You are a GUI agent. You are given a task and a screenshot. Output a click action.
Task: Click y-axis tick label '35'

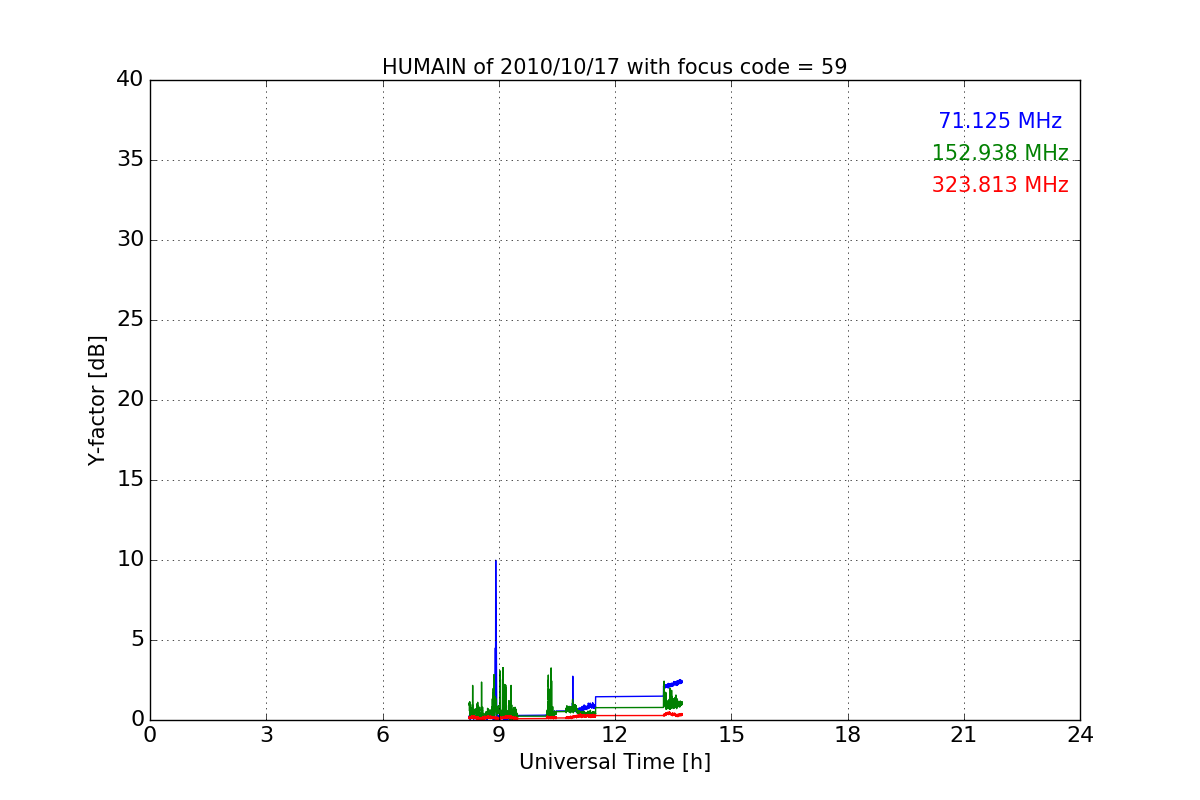(x=130, y=160)
